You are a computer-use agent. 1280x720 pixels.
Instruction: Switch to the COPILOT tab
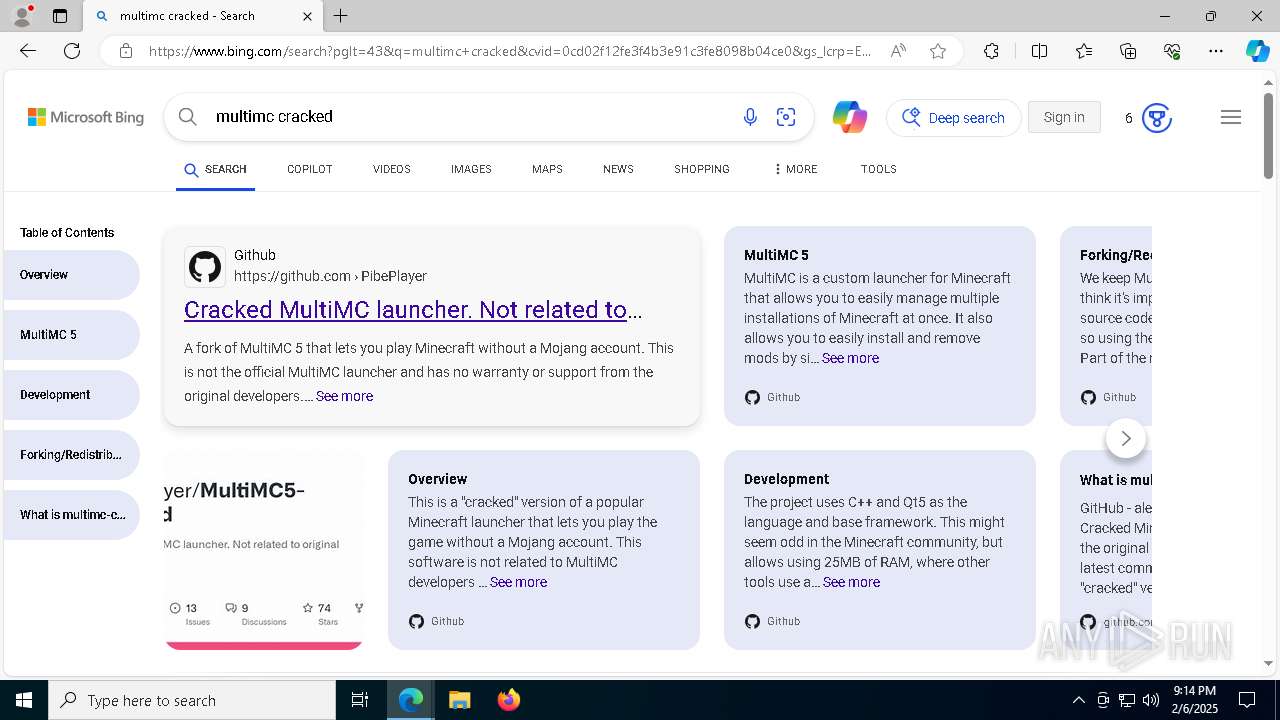(309, 169)
